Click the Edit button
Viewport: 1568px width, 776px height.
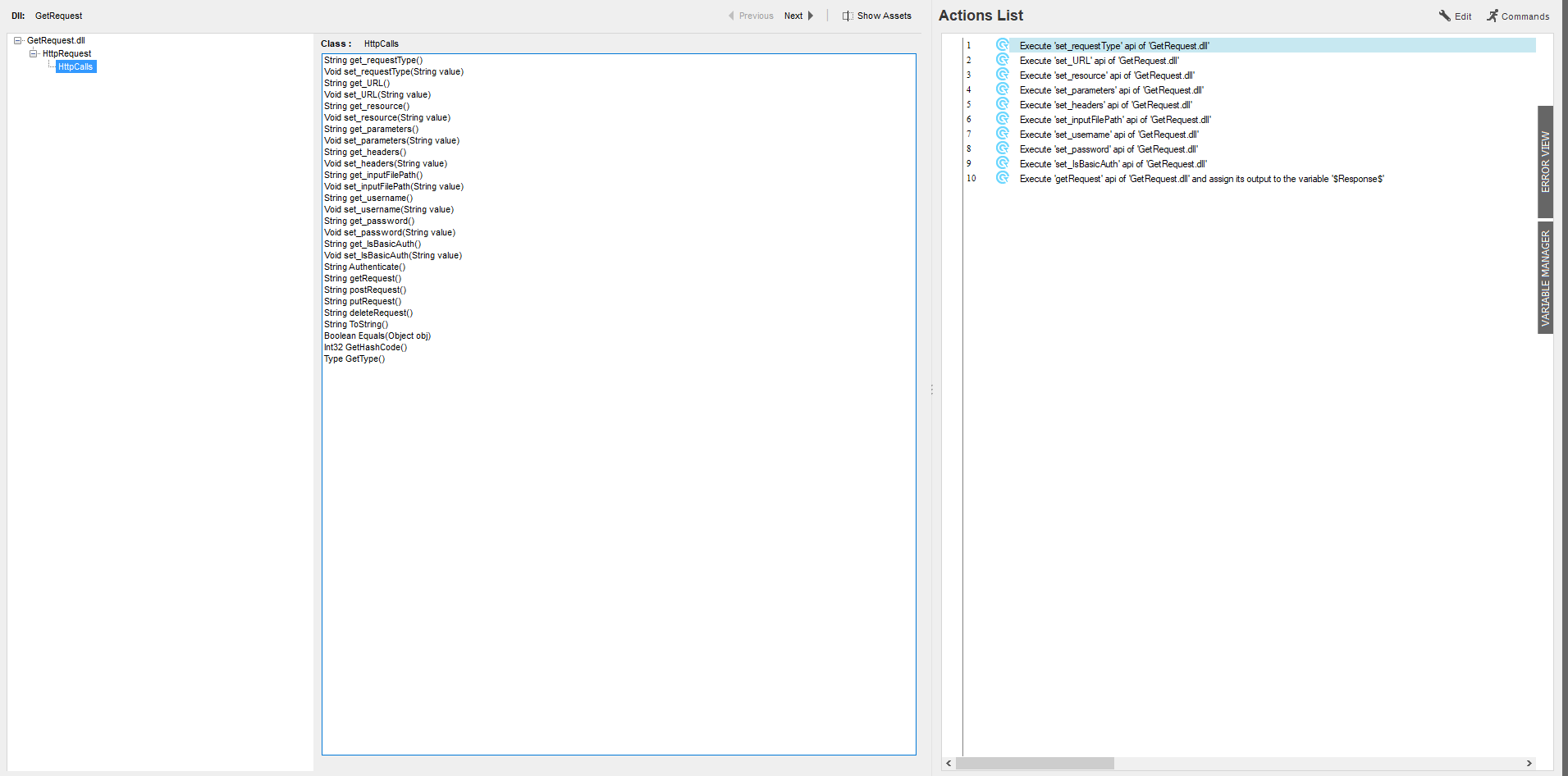click(x=1455, y=16)
